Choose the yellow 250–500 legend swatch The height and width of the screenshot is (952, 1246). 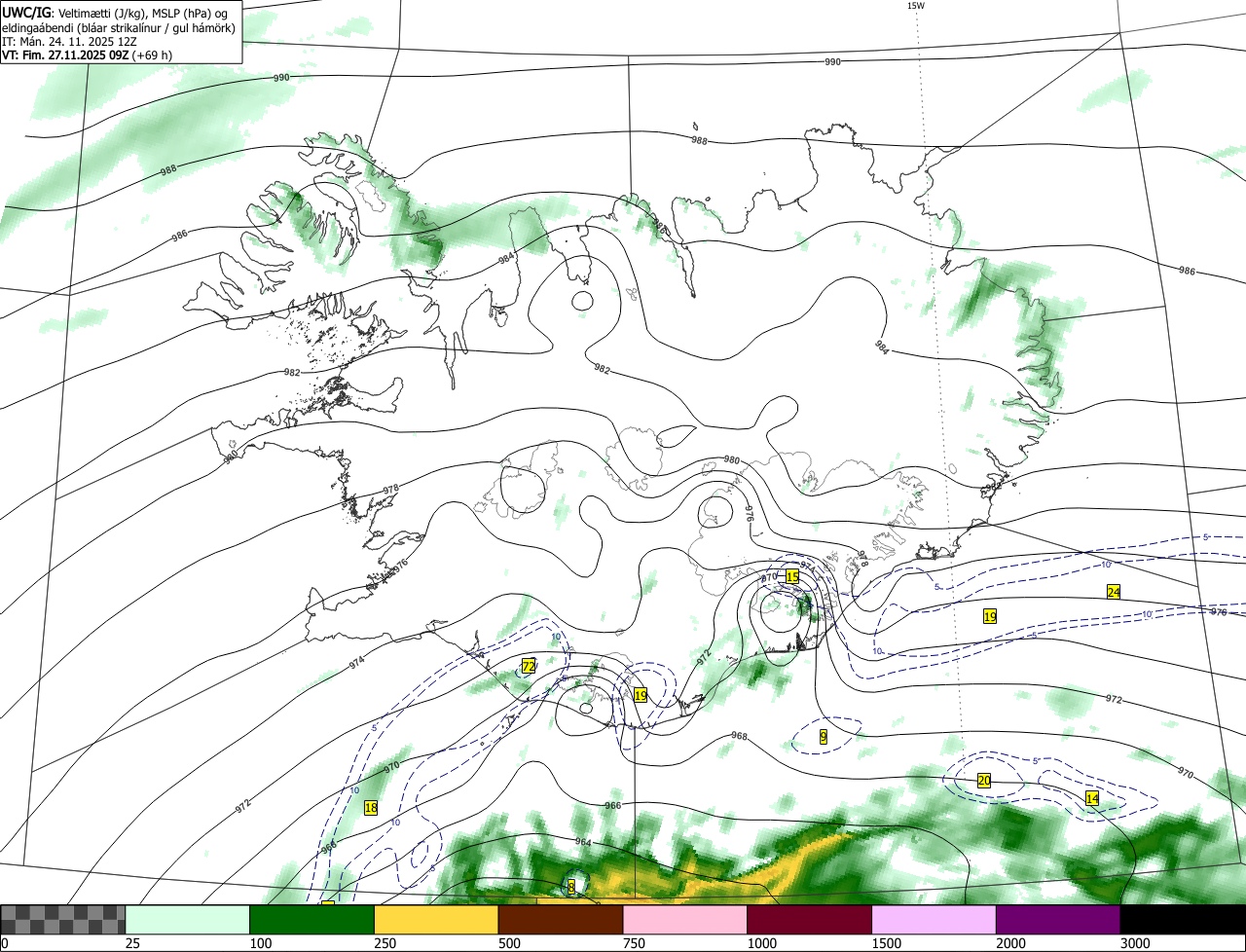[x=437, y=920]
